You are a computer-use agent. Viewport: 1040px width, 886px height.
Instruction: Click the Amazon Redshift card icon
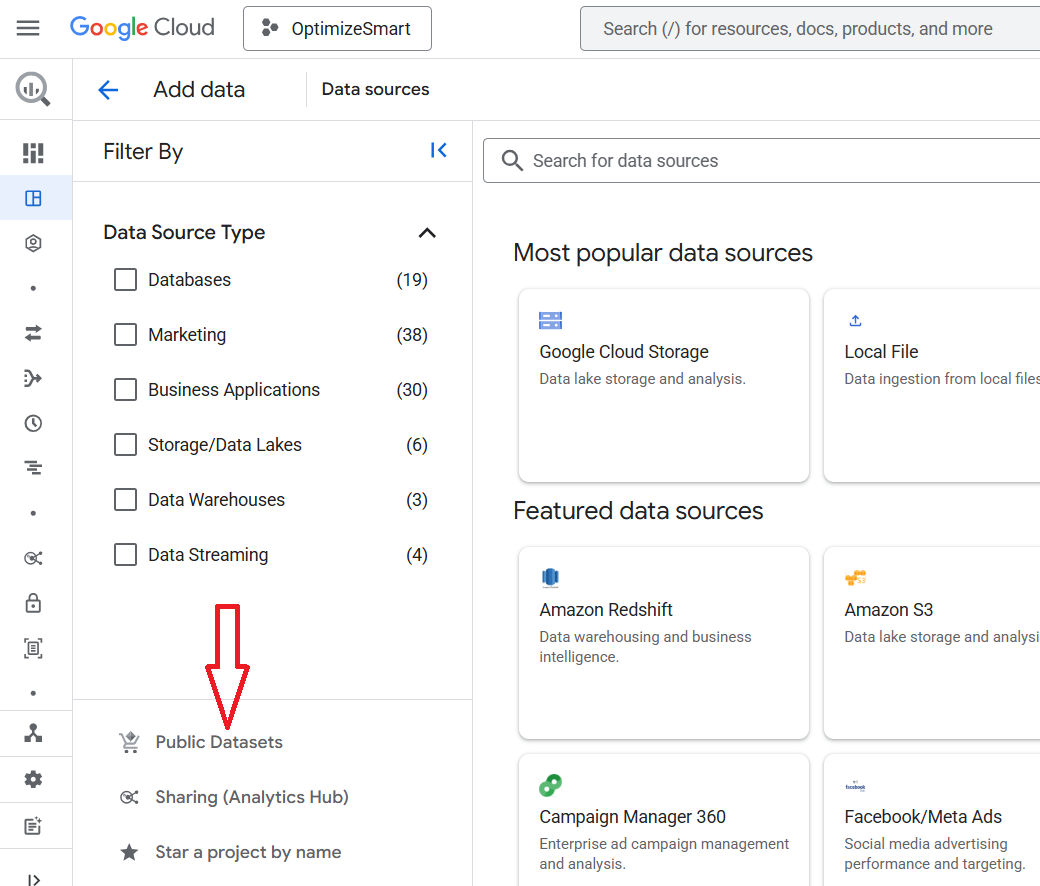coord(551,578)
